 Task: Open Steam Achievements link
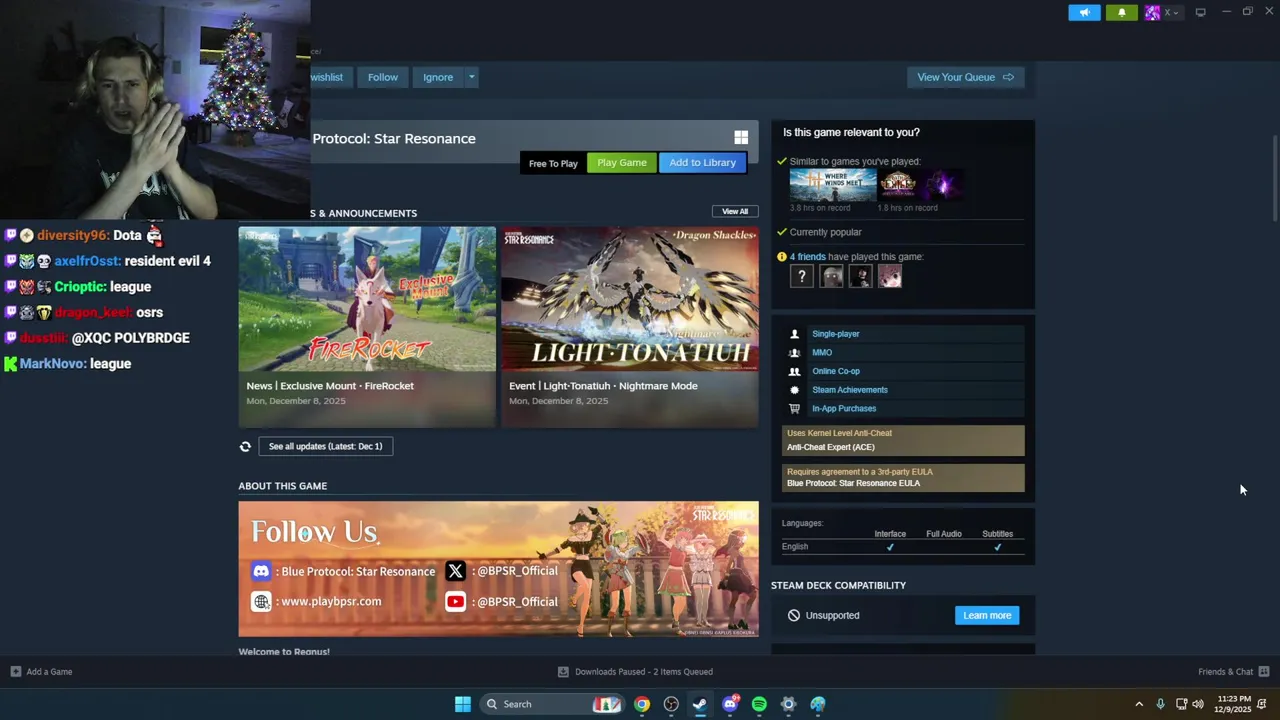click(x=850, y=390)
